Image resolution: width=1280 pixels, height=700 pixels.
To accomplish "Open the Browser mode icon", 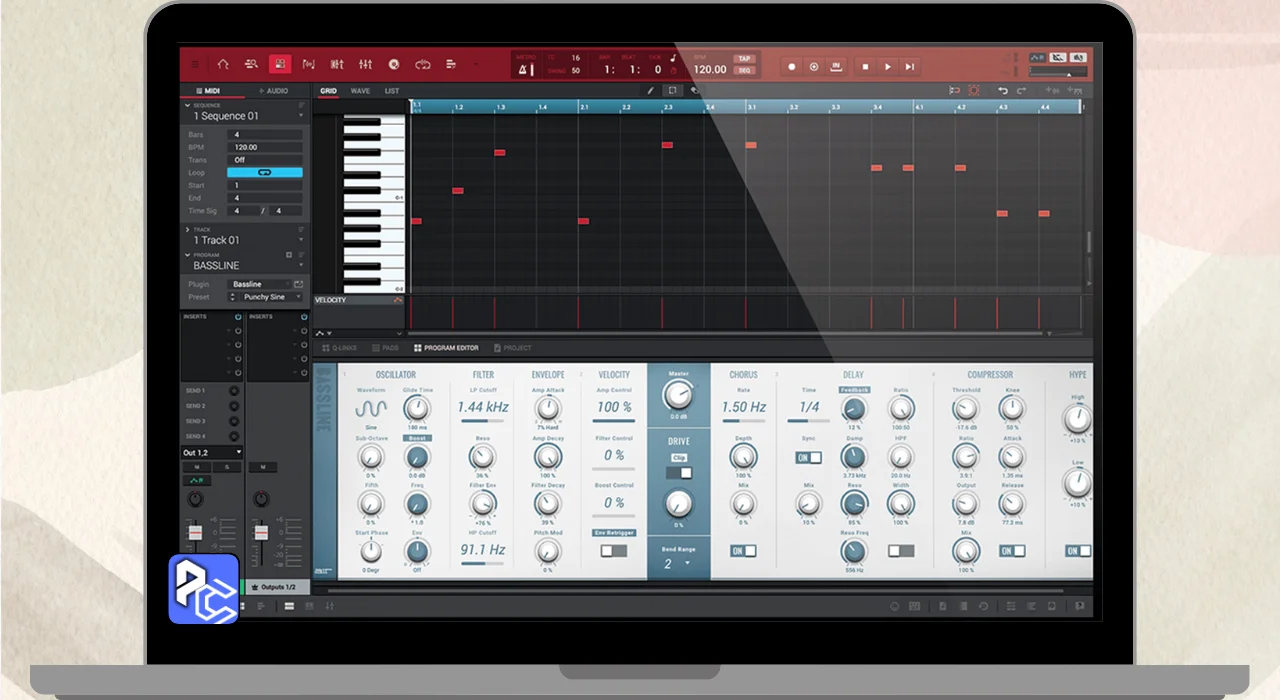I will point(251,65).
